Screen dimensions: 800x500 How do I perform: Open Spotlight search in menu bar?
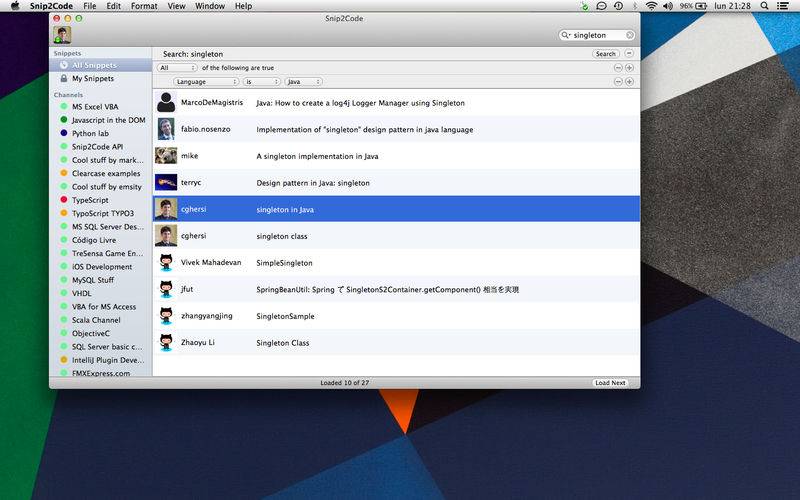click(769, 6)
